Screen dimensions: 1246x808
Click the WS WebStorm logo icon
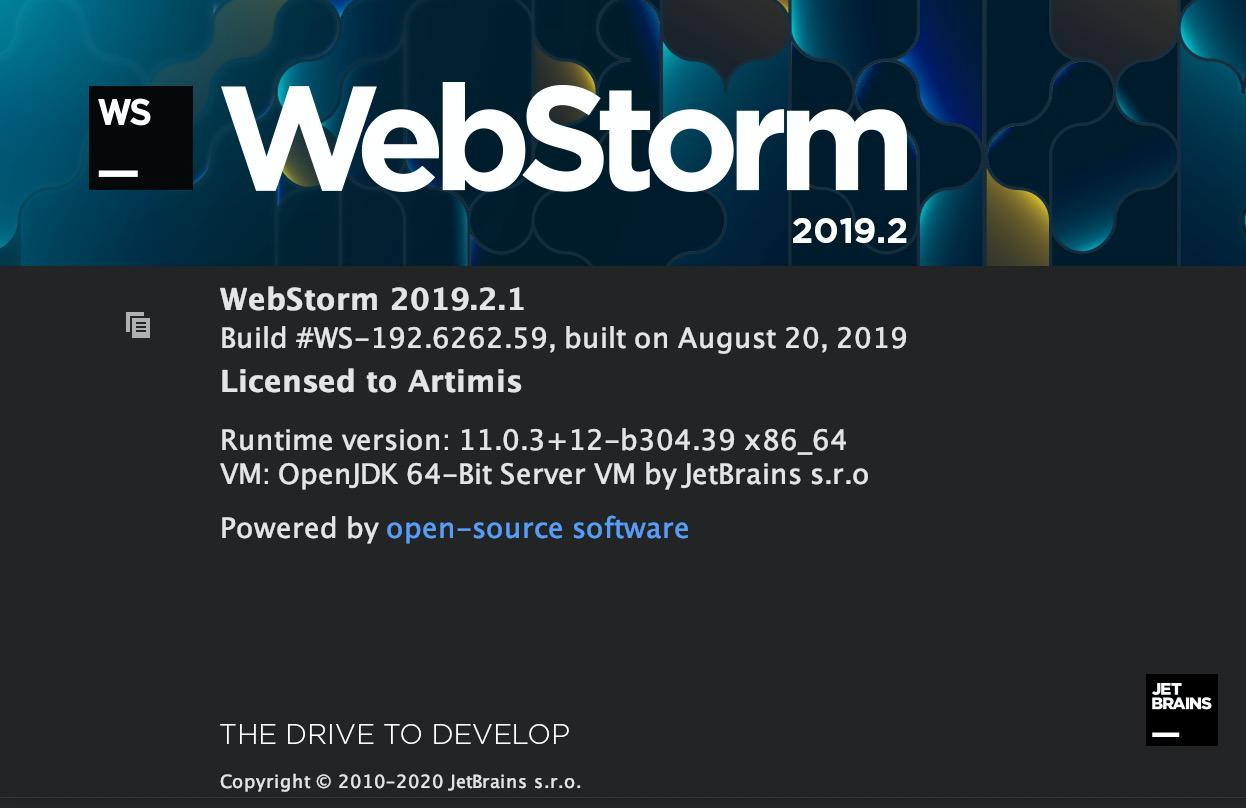(141, 138)
